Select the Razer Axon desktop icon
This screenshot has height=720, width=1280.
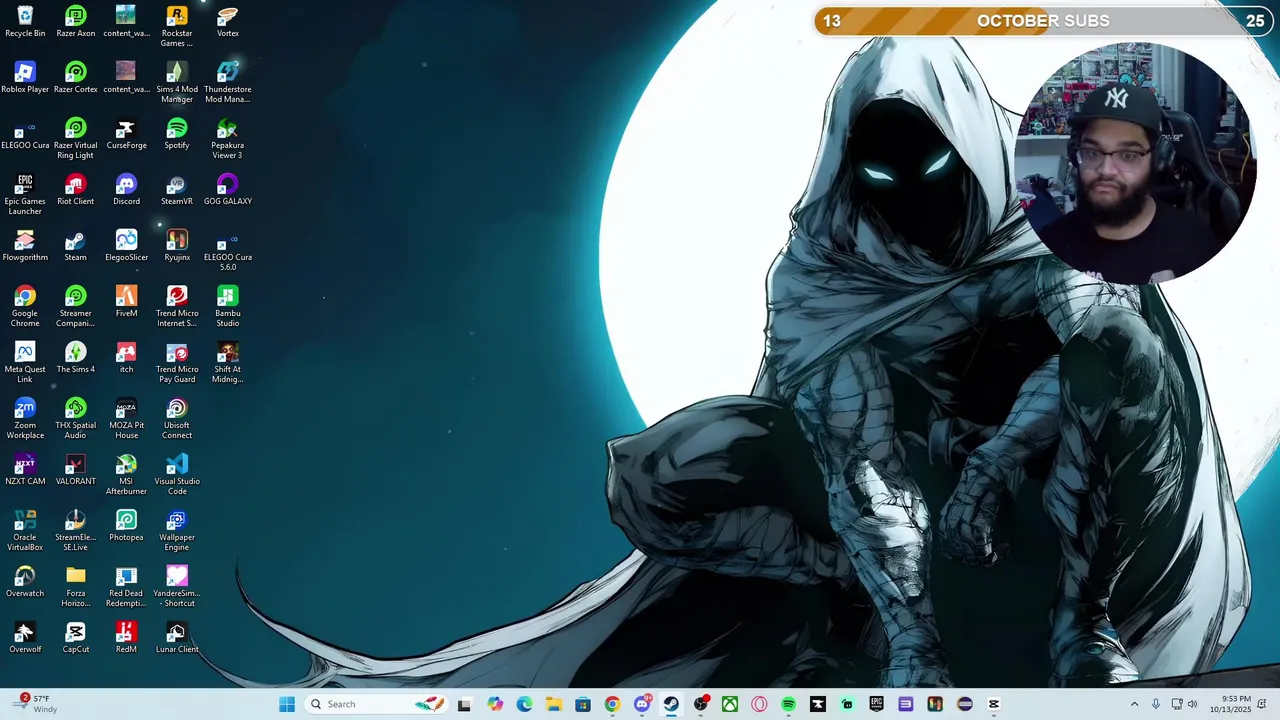tap(76, 22)
